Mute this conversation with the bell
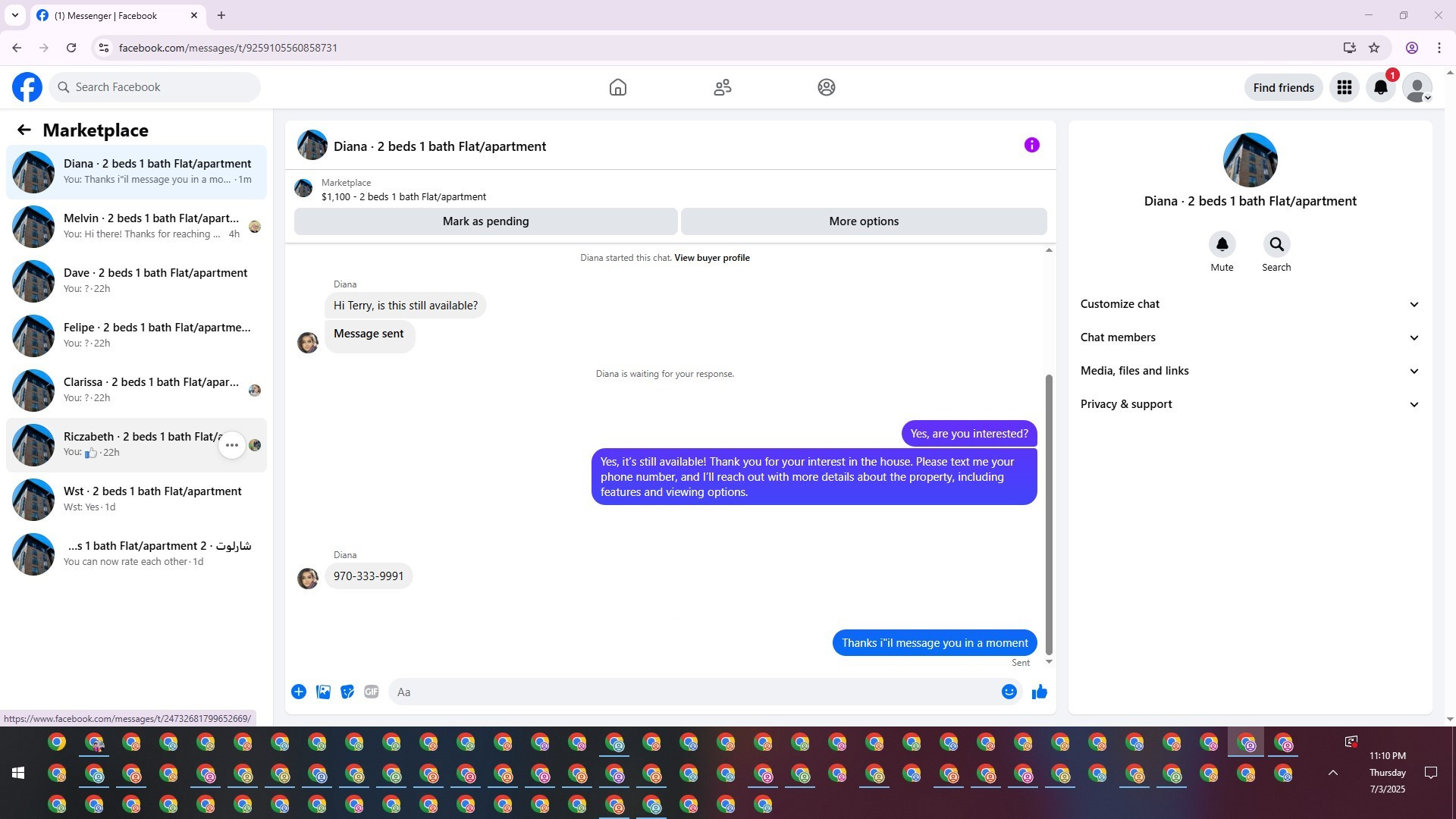 pos(1222,244)
